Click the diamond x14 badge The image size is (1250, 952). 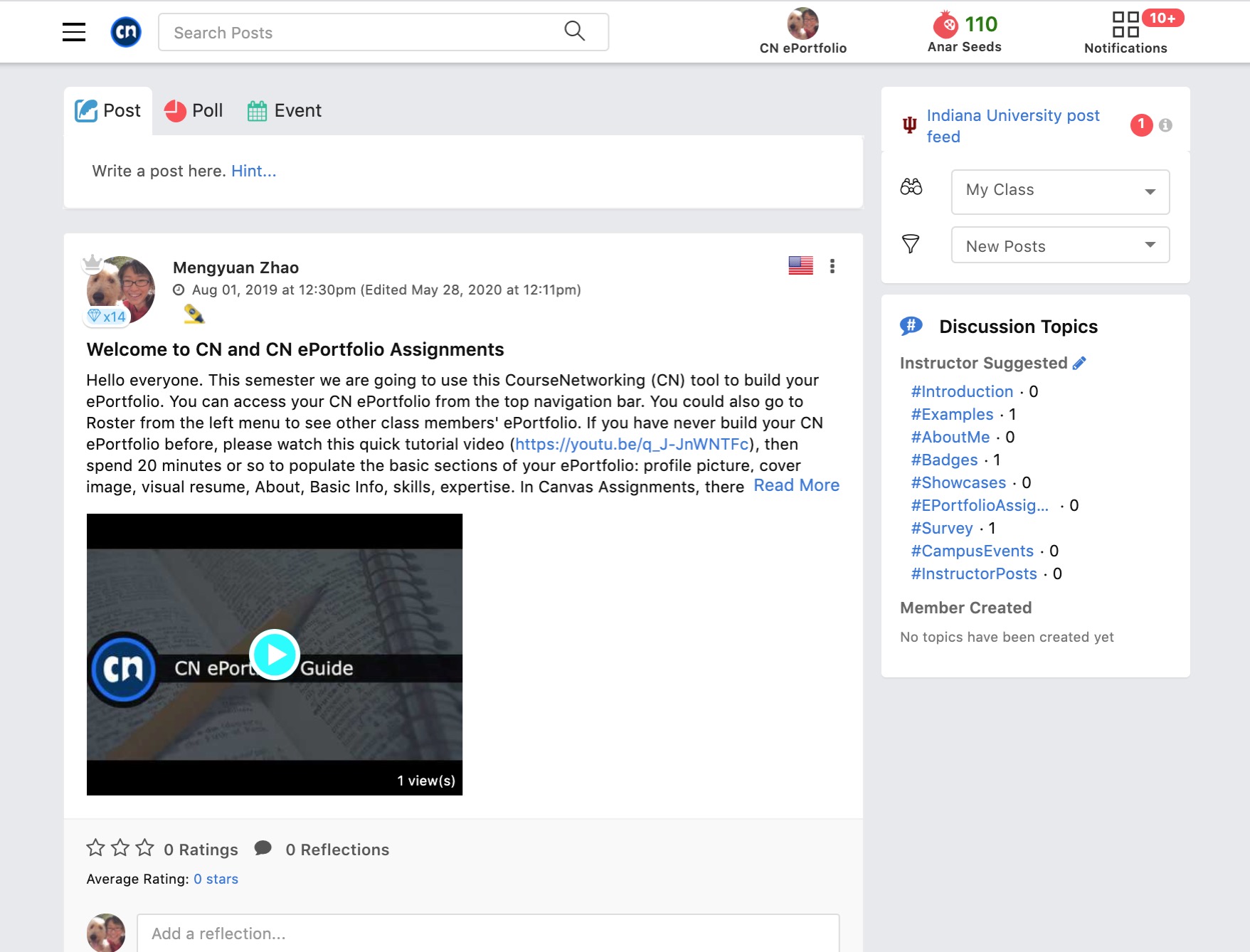(107, 317)
